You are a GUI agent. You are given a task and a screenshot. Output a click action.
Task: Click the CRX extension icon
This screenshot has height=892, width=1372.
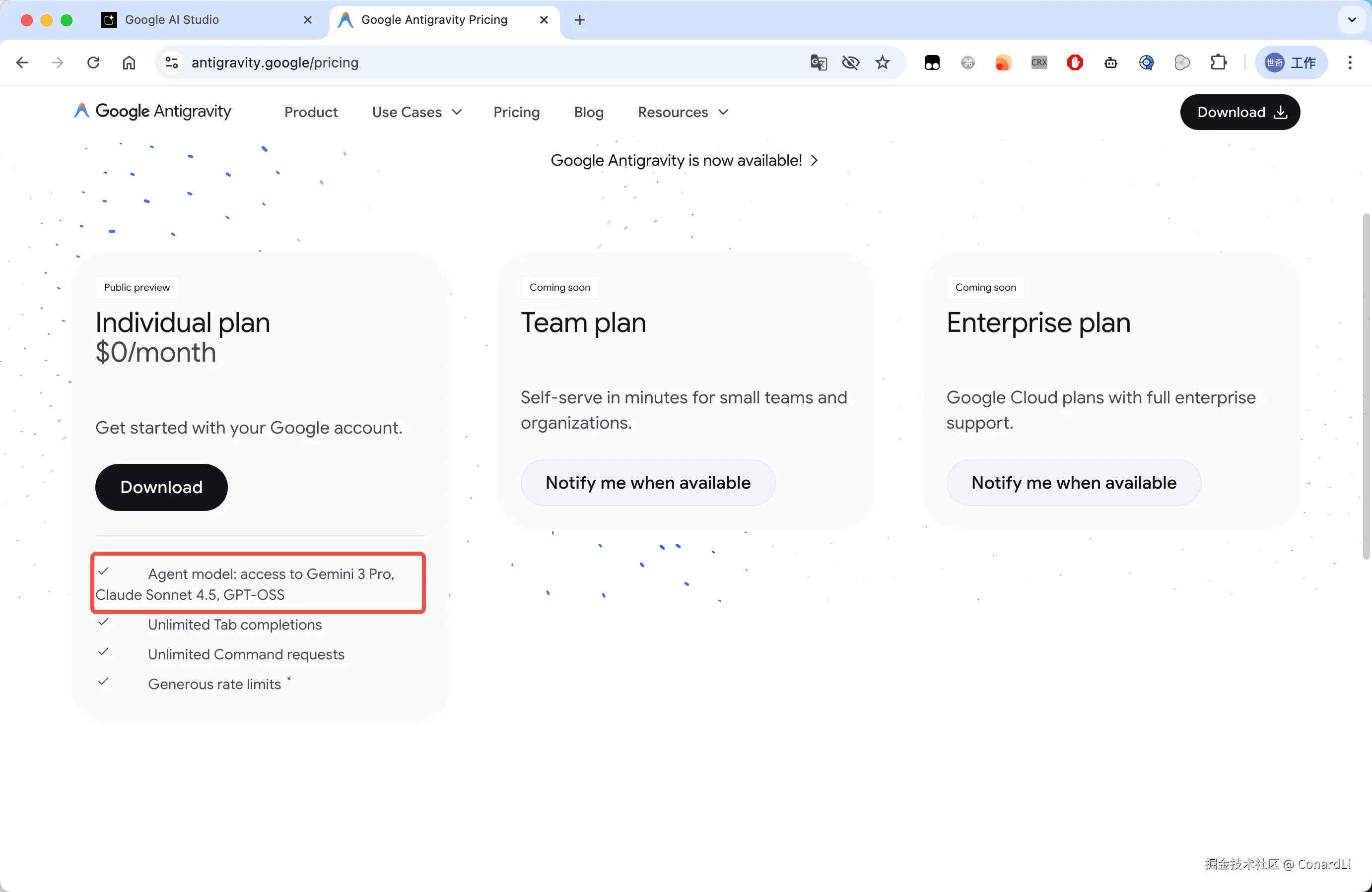1039,62
